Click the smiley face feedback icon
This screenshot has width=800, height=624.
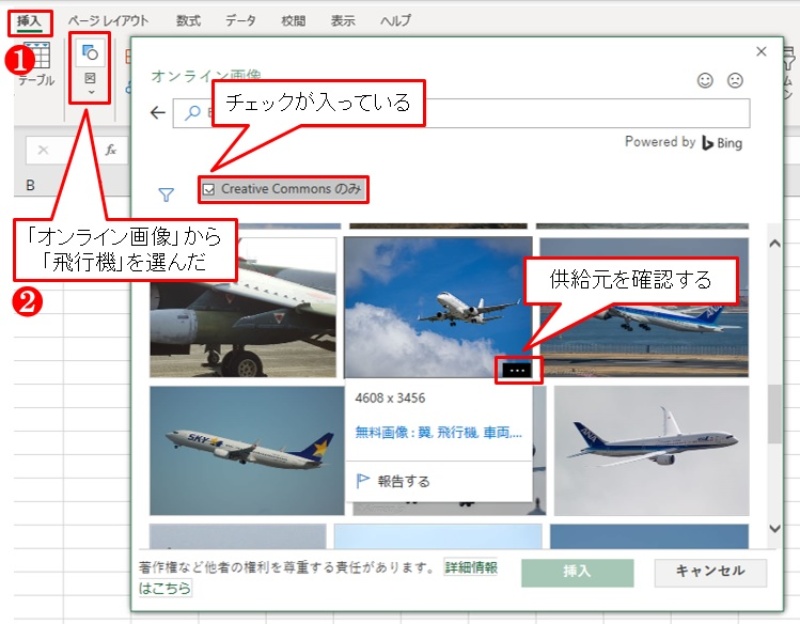(705, 81)
